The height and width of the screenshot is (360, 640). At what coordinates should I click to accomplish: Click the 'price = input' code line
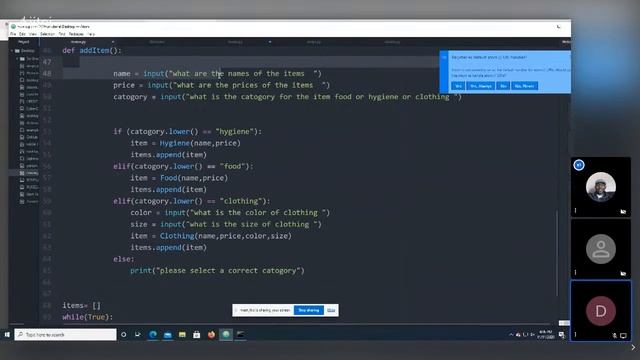click(x=221, y=85)
